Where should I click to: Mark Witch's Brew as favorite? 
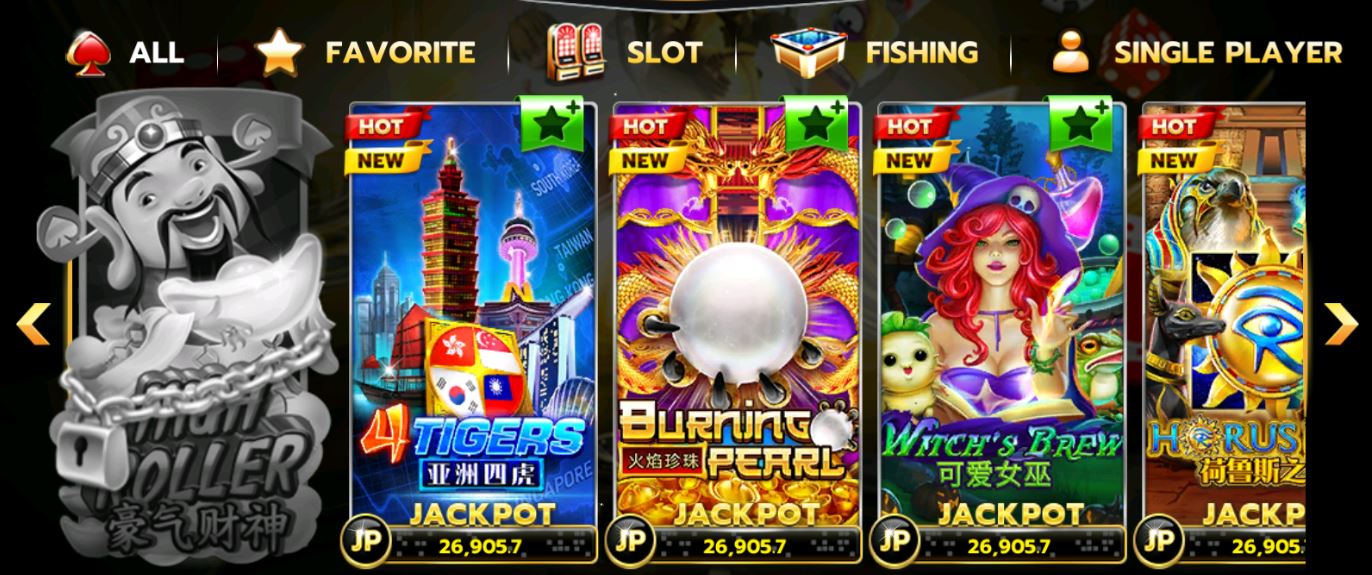click(x=1080, y=124)
